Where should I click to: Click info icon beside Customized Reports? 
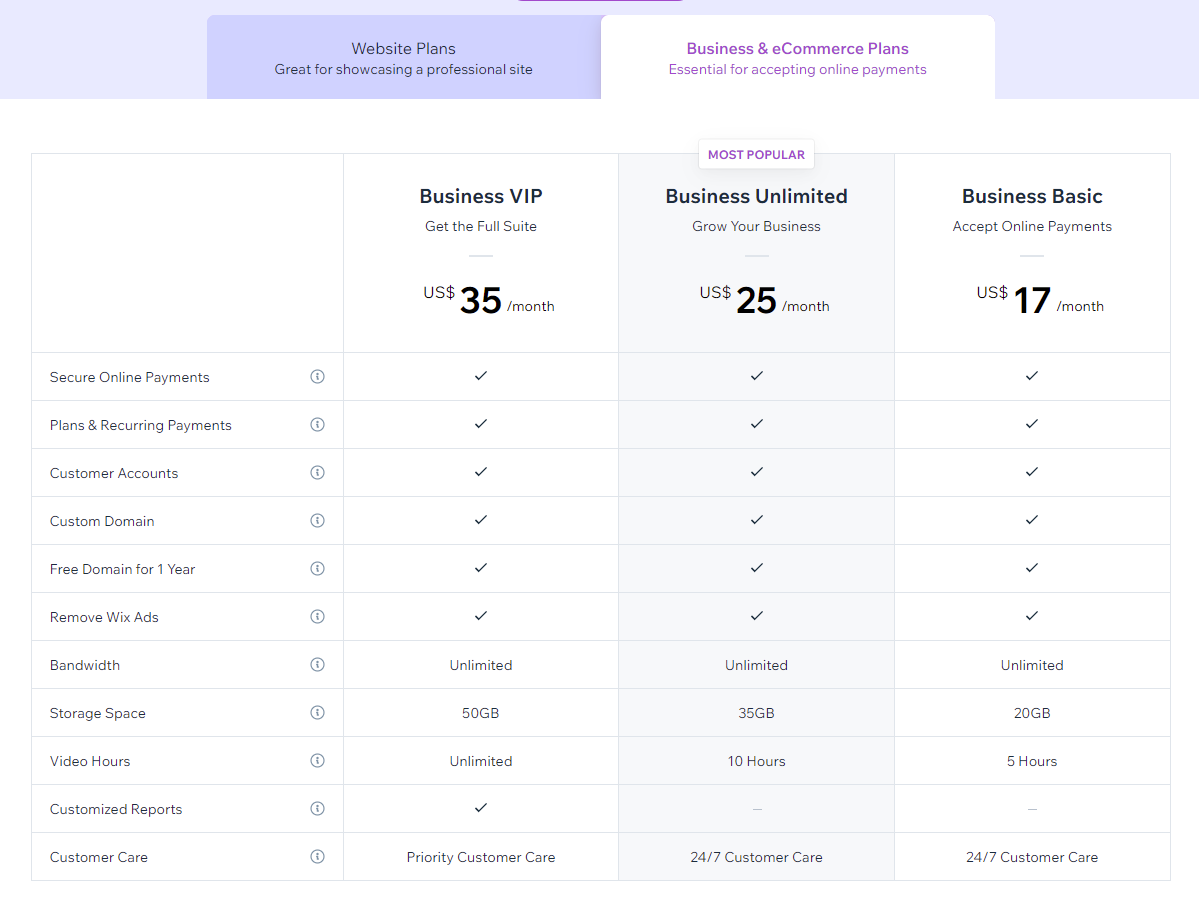pos(317,809)
